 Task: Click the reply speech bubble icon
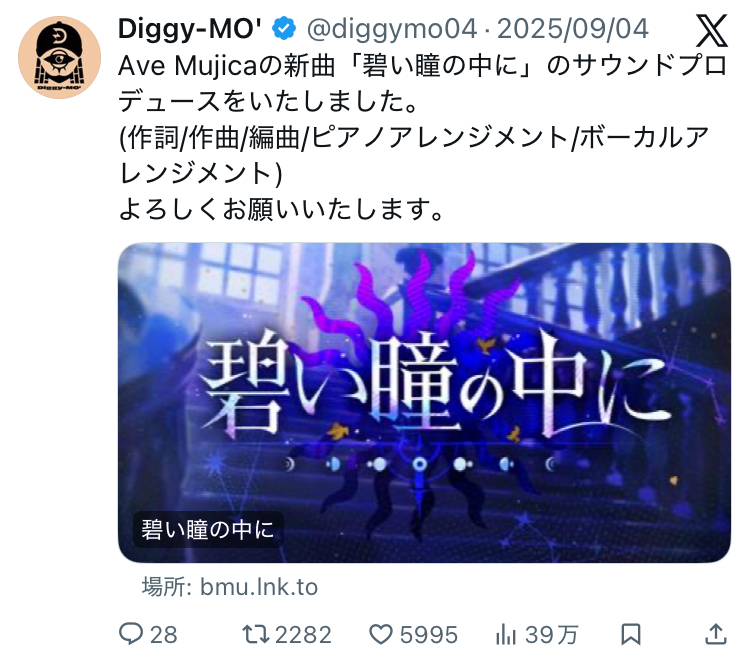click(131, 634)
